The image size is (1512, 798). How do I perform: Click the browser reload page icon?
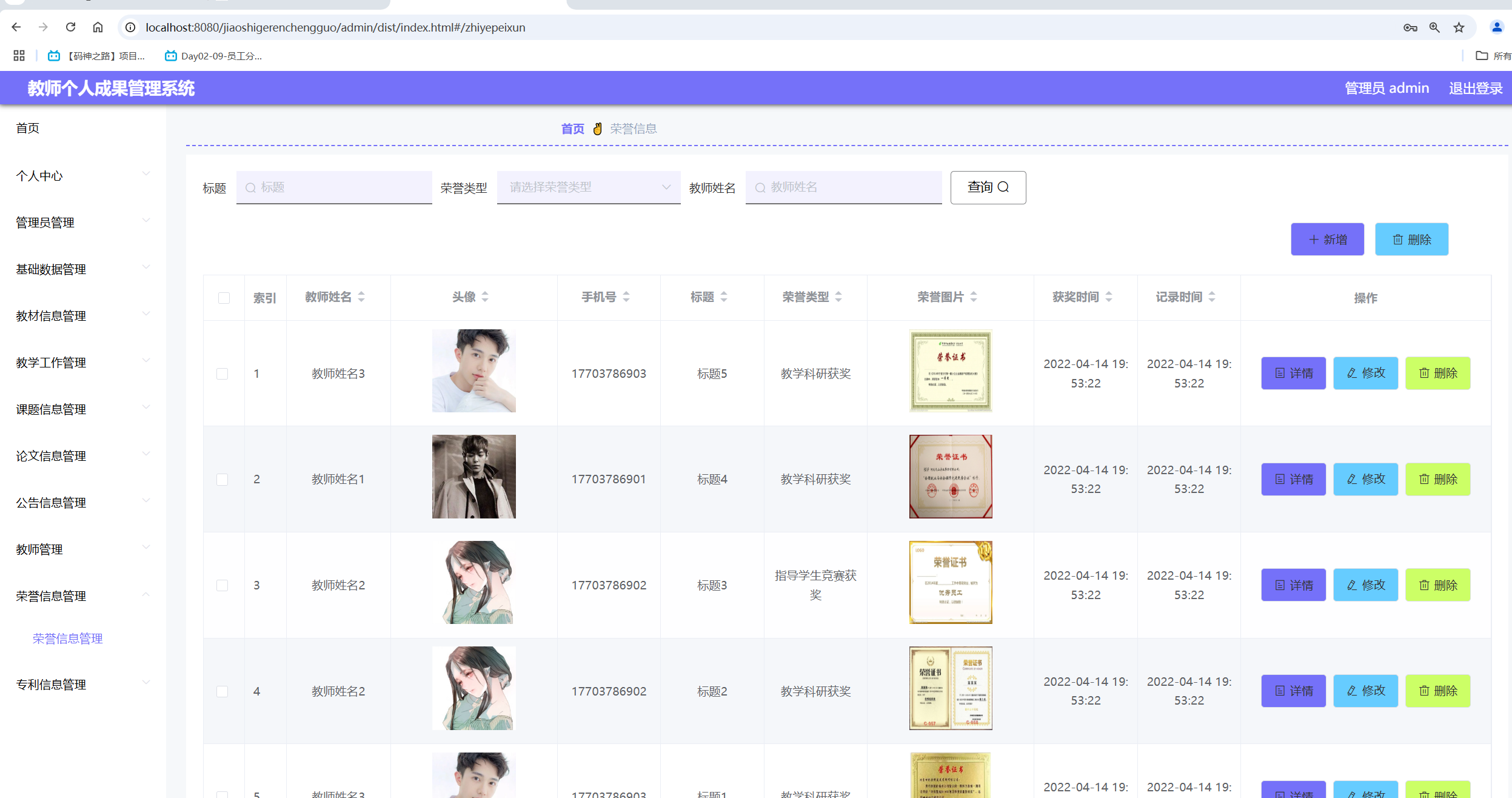coord(71,27)
